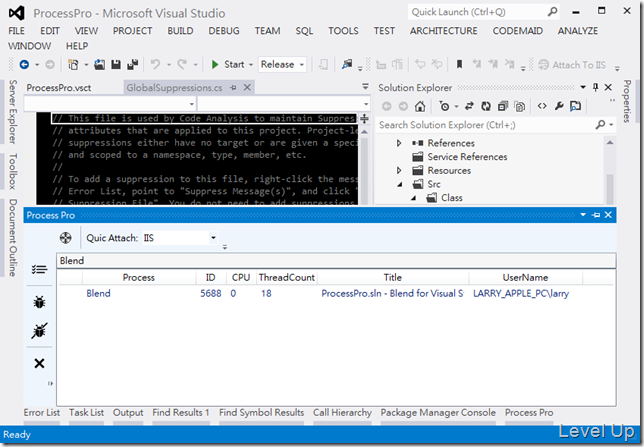644x447 pixels.
Task: Open the FILE menu
Action: coord(16,31)
